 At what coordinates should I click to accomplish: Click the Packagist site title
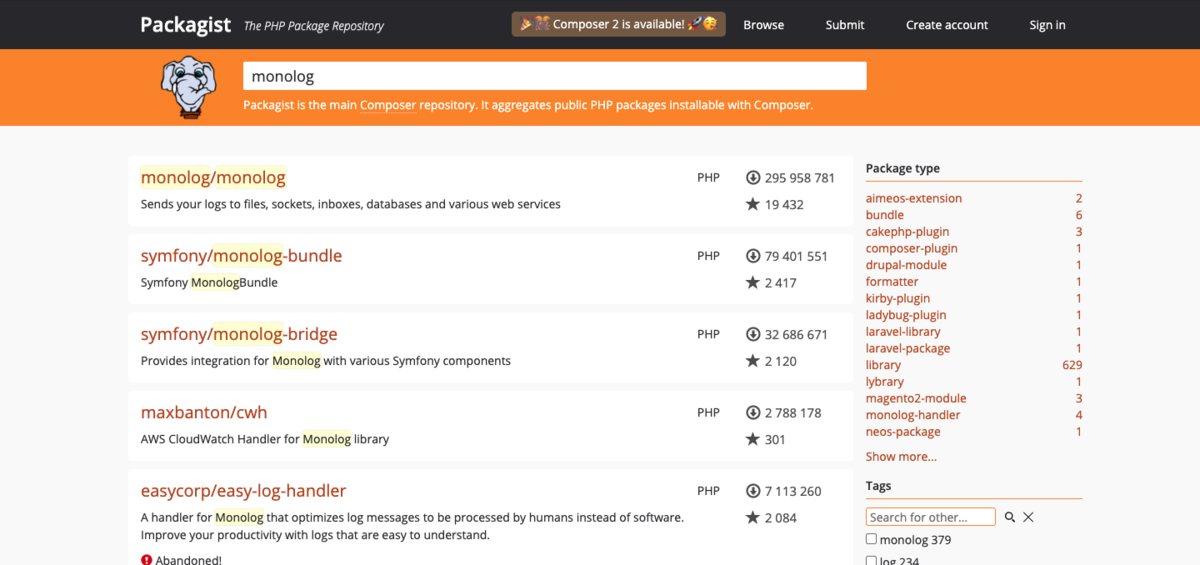click(x=185, y=24)
